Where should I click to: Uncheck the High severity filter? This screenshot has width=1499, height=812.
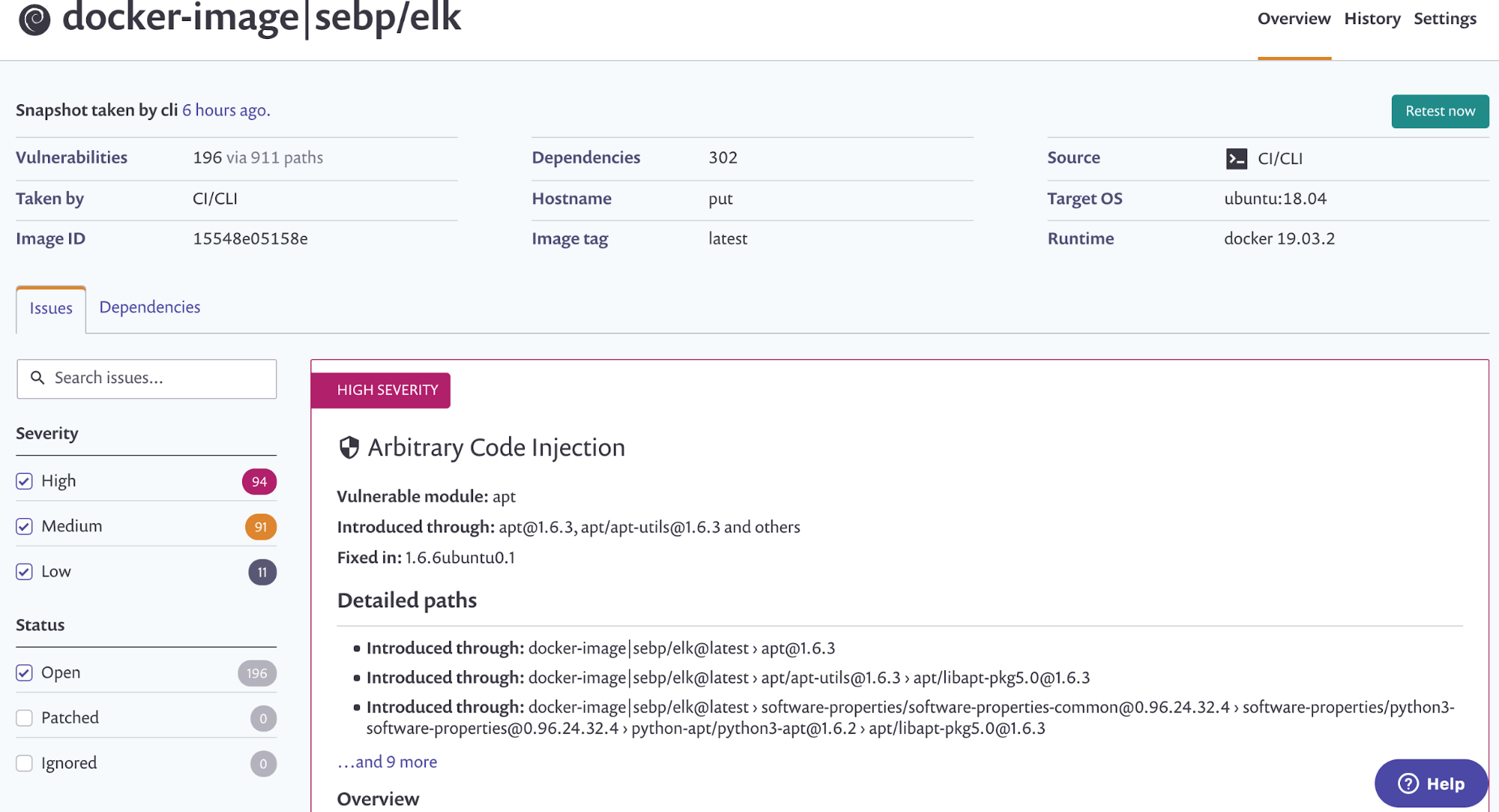point(24,481)
